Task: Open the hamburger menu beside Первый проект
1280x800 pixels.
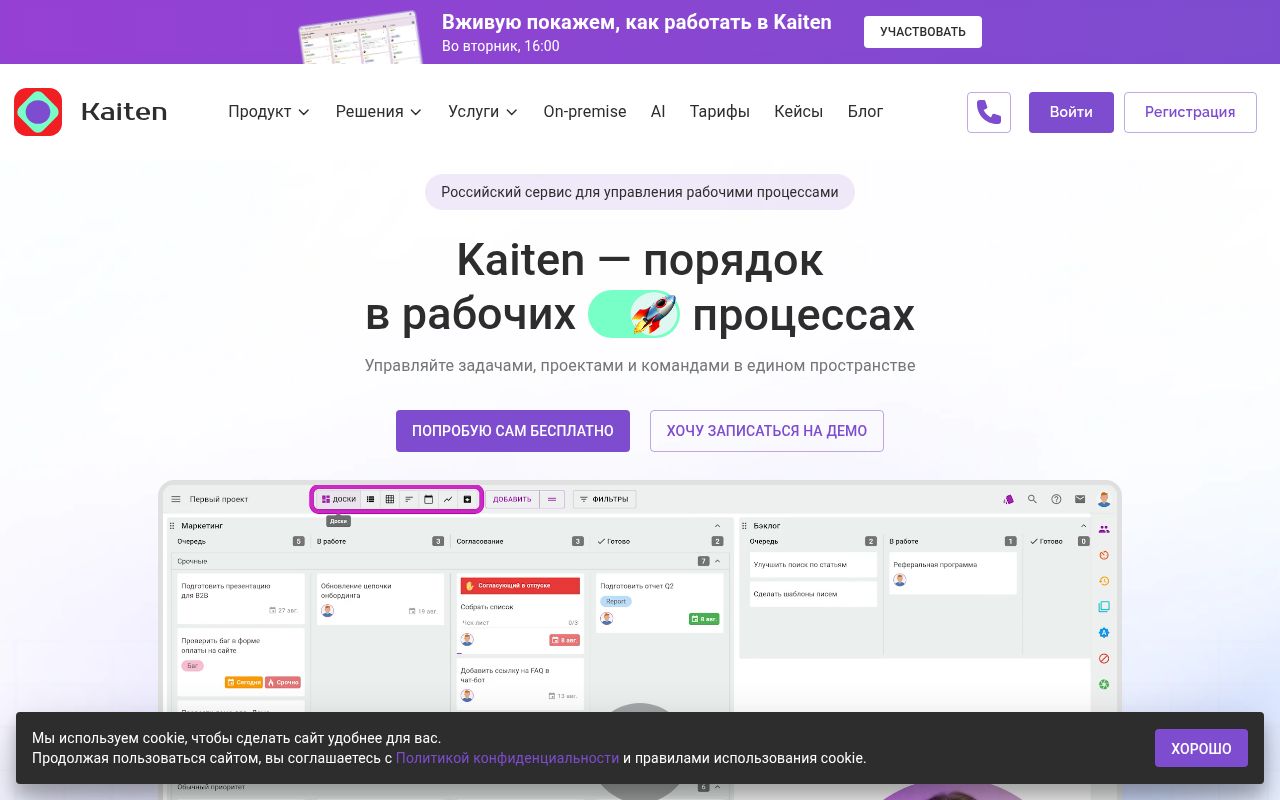Action: click(176, 499)
